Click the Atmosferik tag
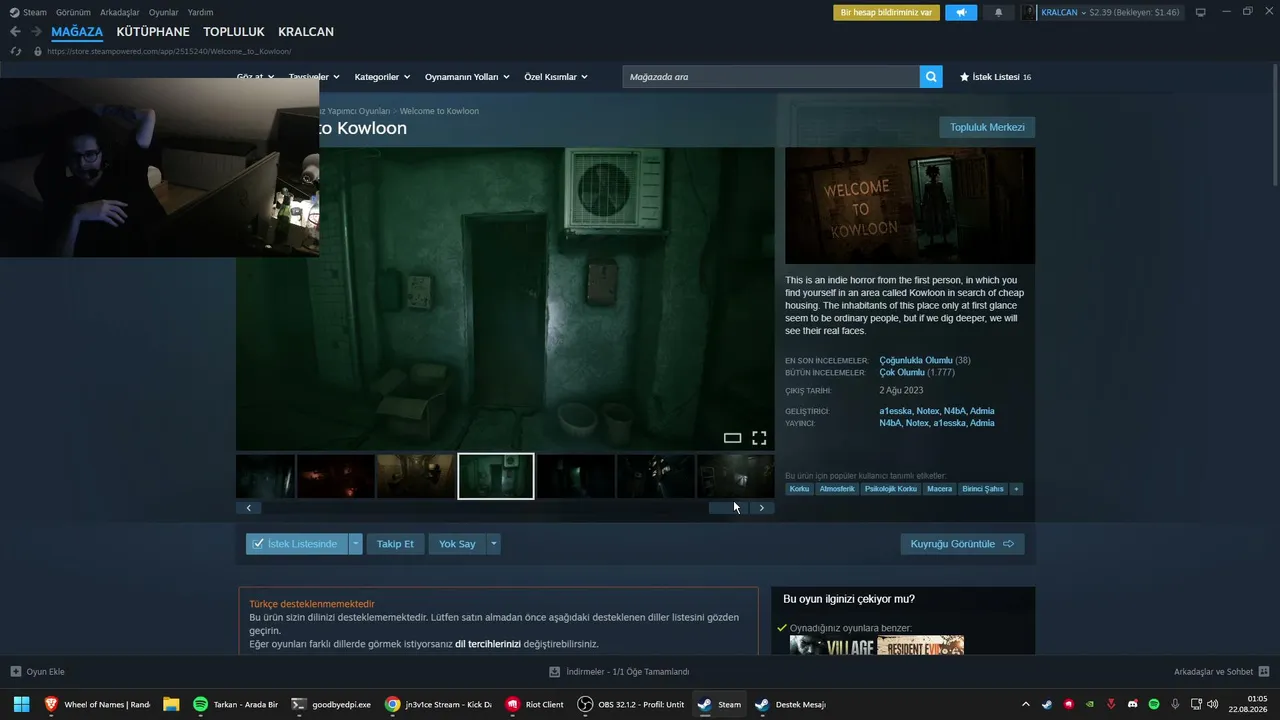Screen dimensions: 1280x720 (837, 489)
